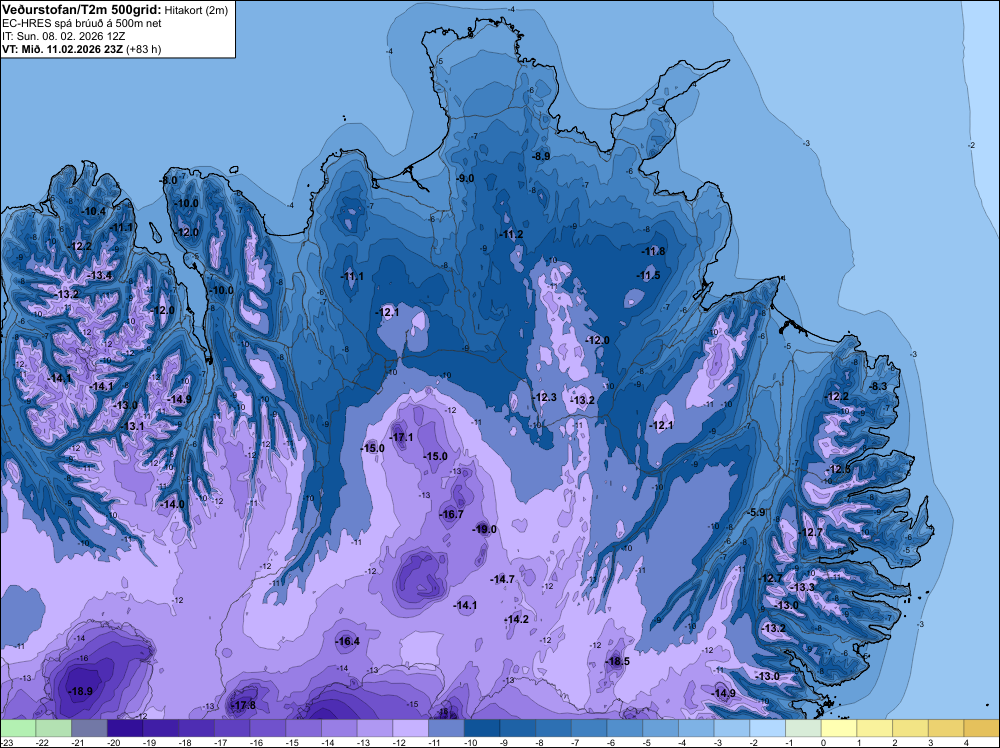Click the -11.5 temperature value
The width and height of the screenshot is (1000, 748).
[x=649, y=275]
